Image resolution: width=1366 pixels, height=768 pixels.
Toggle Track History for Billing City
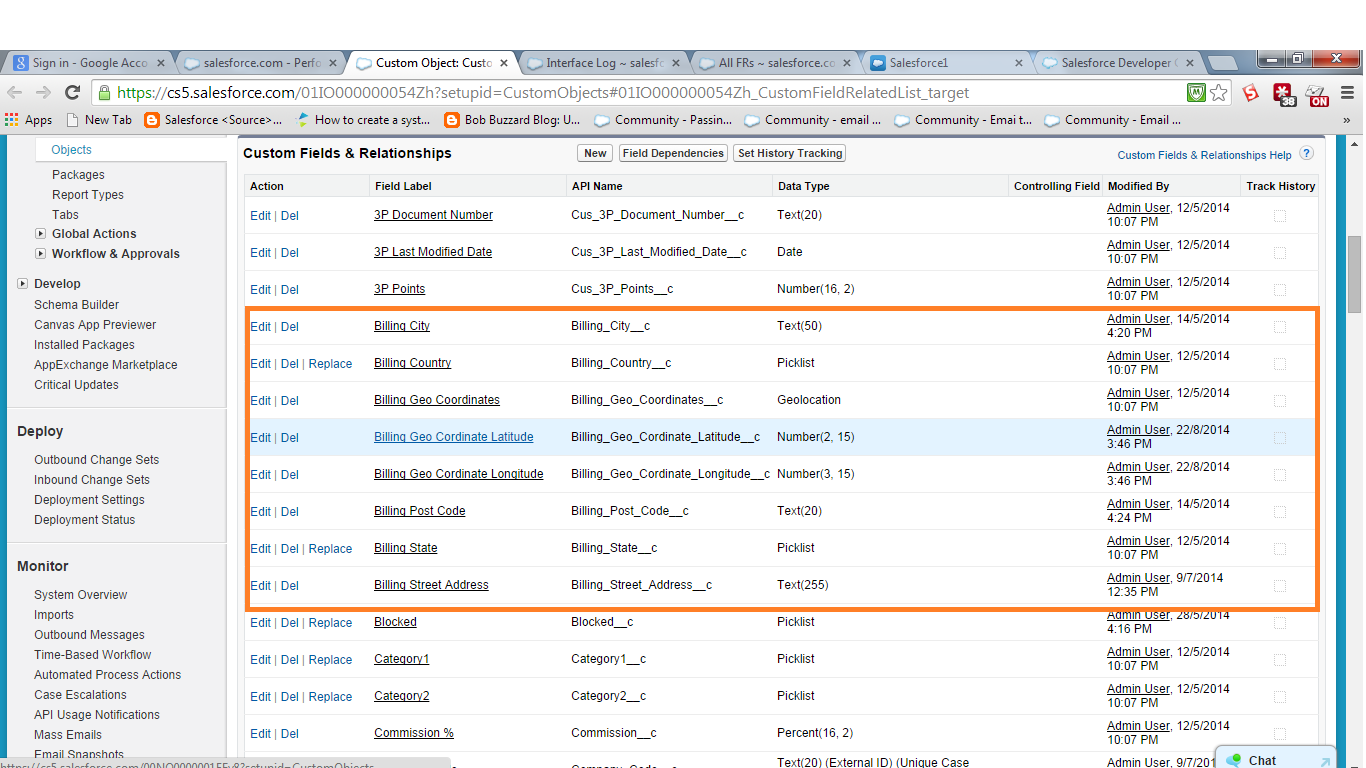click(x=1280, y=326)
